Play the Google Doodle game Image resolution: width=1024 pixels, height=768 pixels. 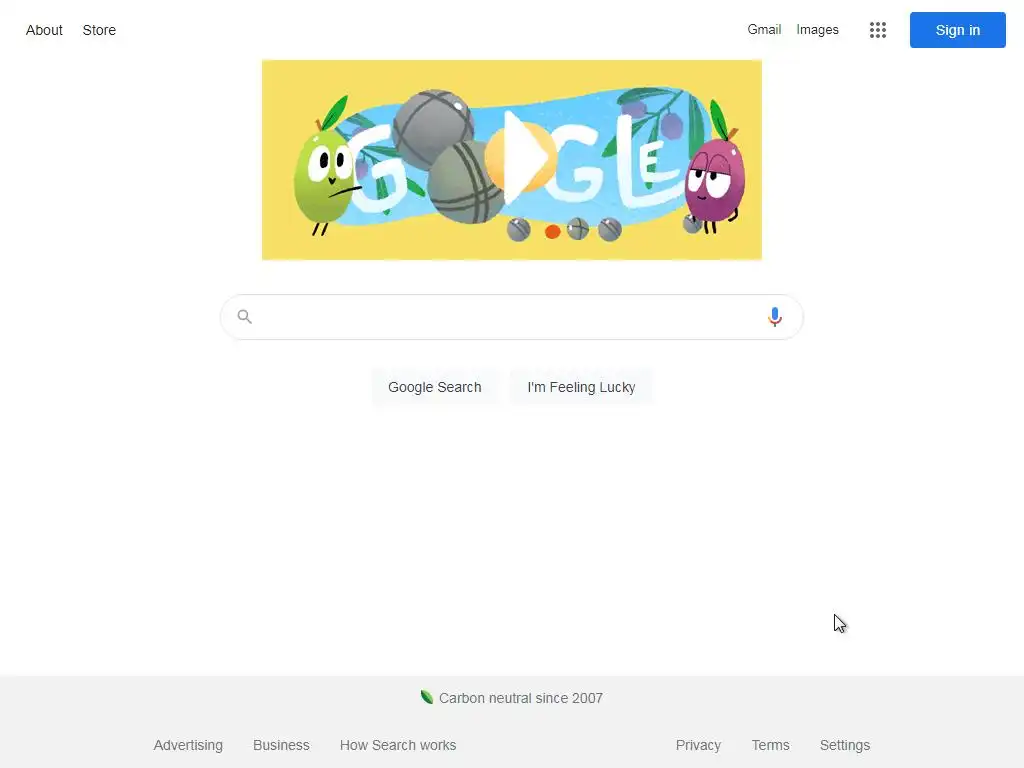click(520, 157)
